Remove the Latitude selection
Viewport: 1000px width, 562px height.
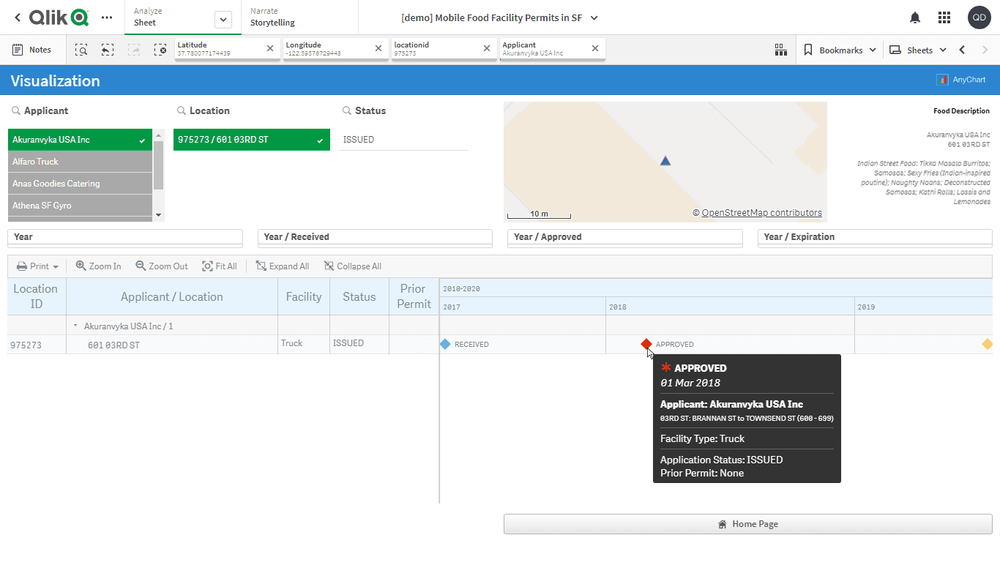tap(272, 48)
